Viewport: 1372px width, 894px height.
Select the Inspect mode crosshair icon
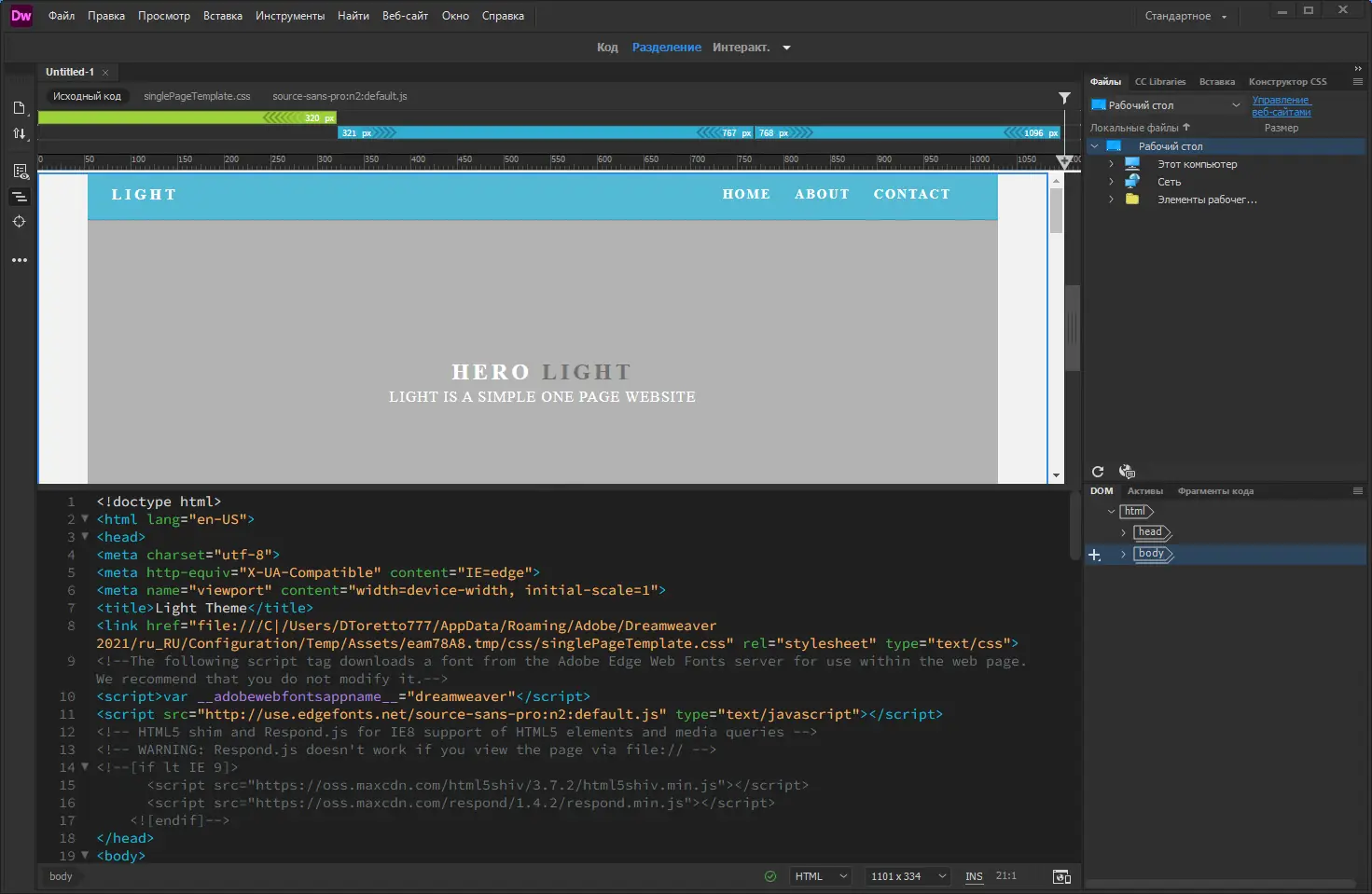20,222
